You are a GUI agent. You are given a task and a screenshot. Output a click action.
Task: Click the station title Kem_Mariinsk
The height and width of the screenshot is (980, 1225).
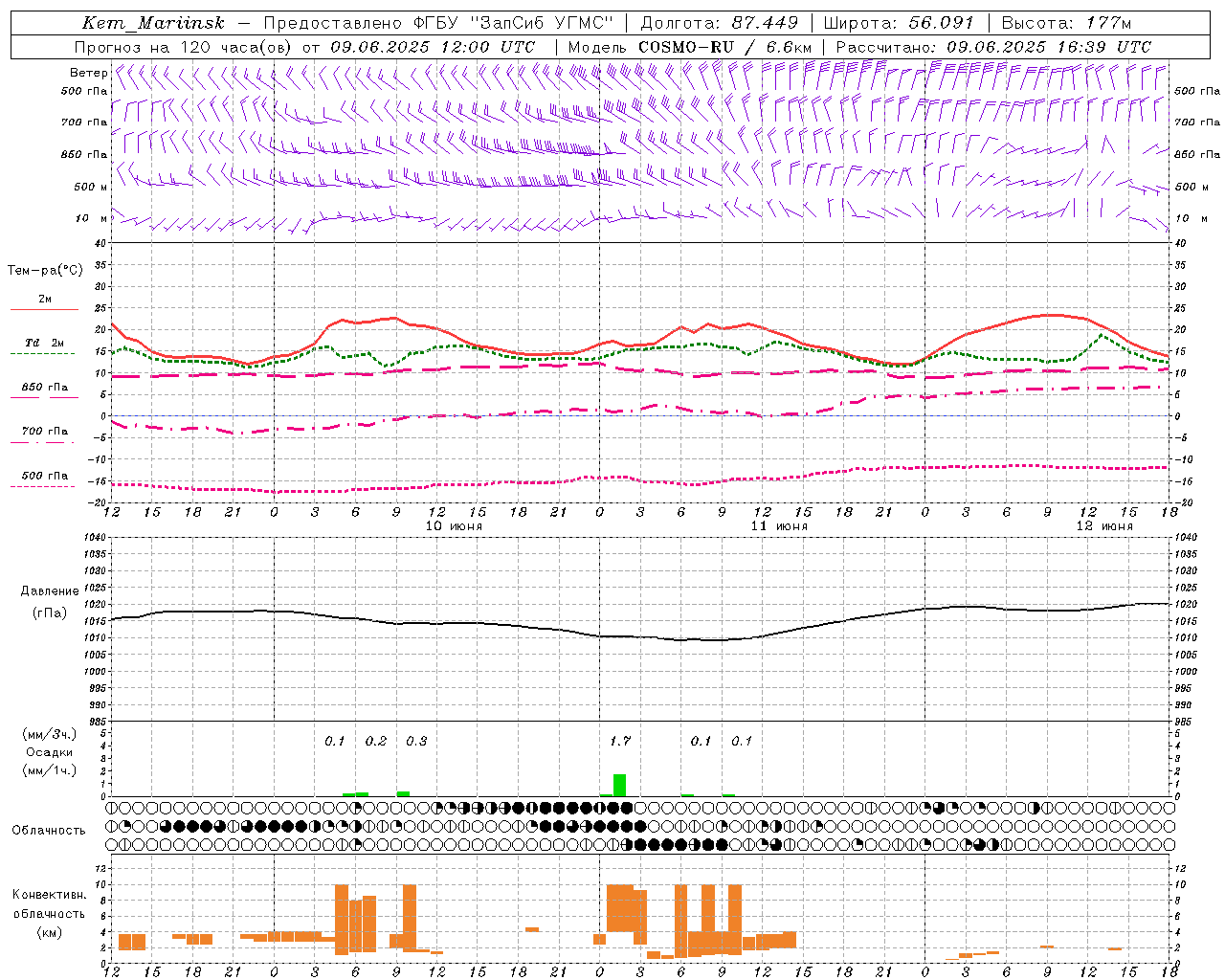[x=153, y=23]
